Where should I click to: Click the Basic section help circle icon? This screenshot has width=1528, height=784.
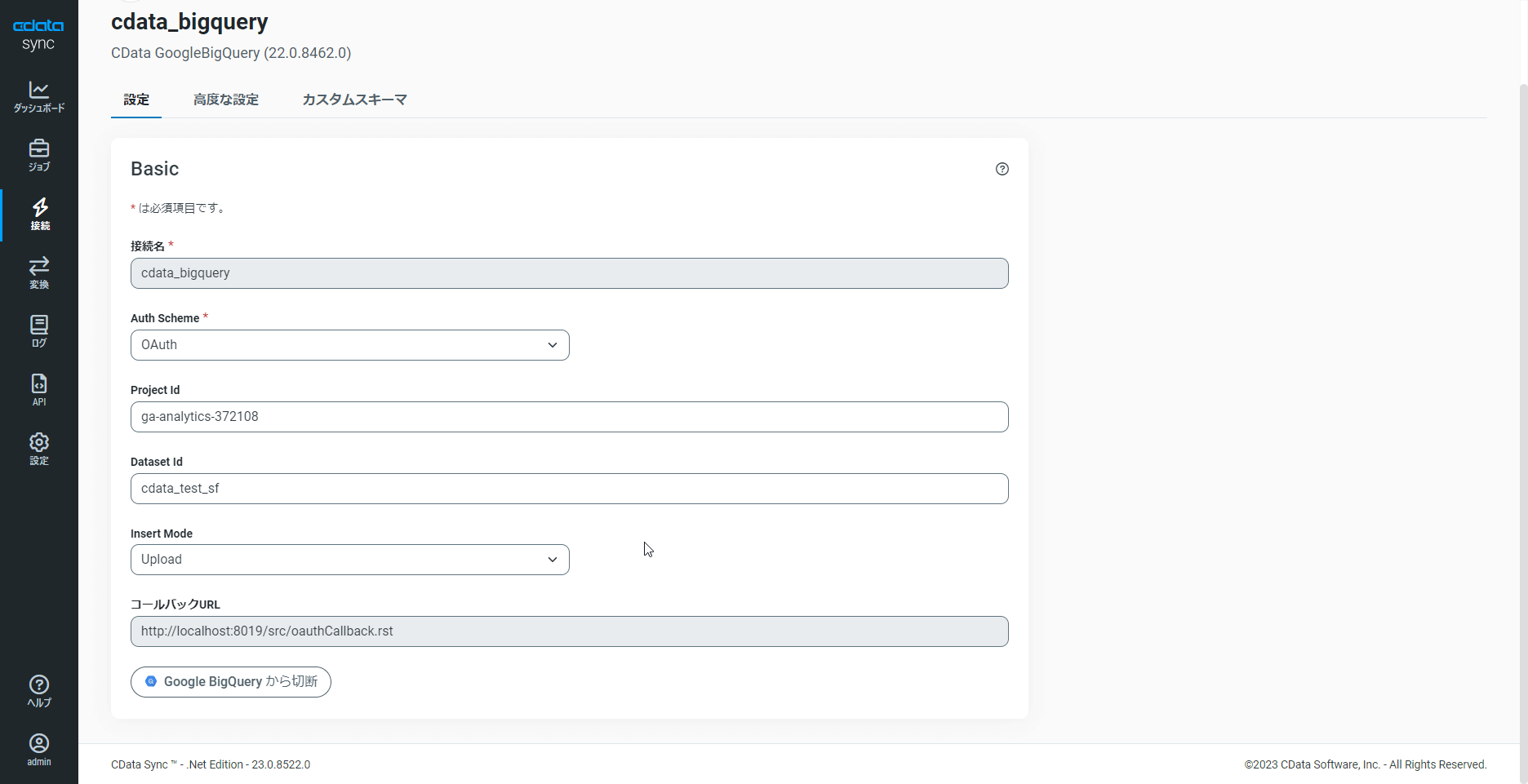click(1002, 169)
